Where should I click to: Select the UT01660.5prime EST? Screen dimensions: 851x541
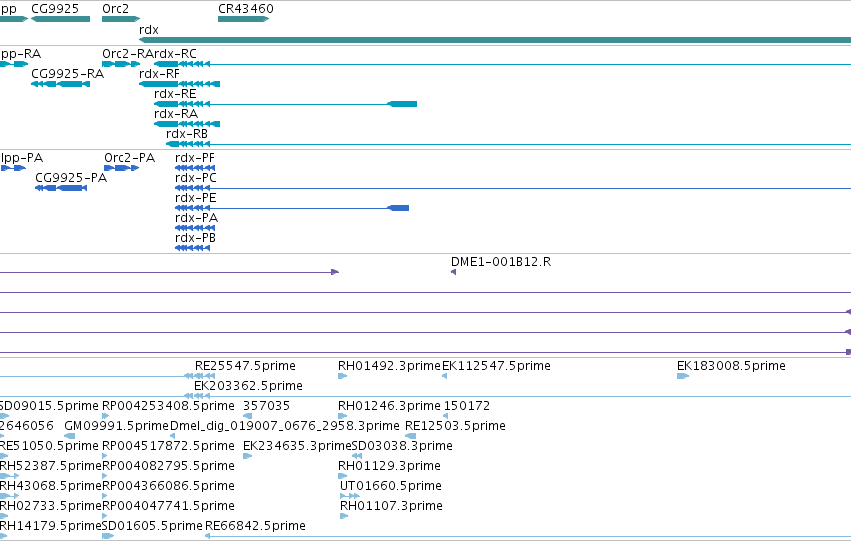point(350,497)
